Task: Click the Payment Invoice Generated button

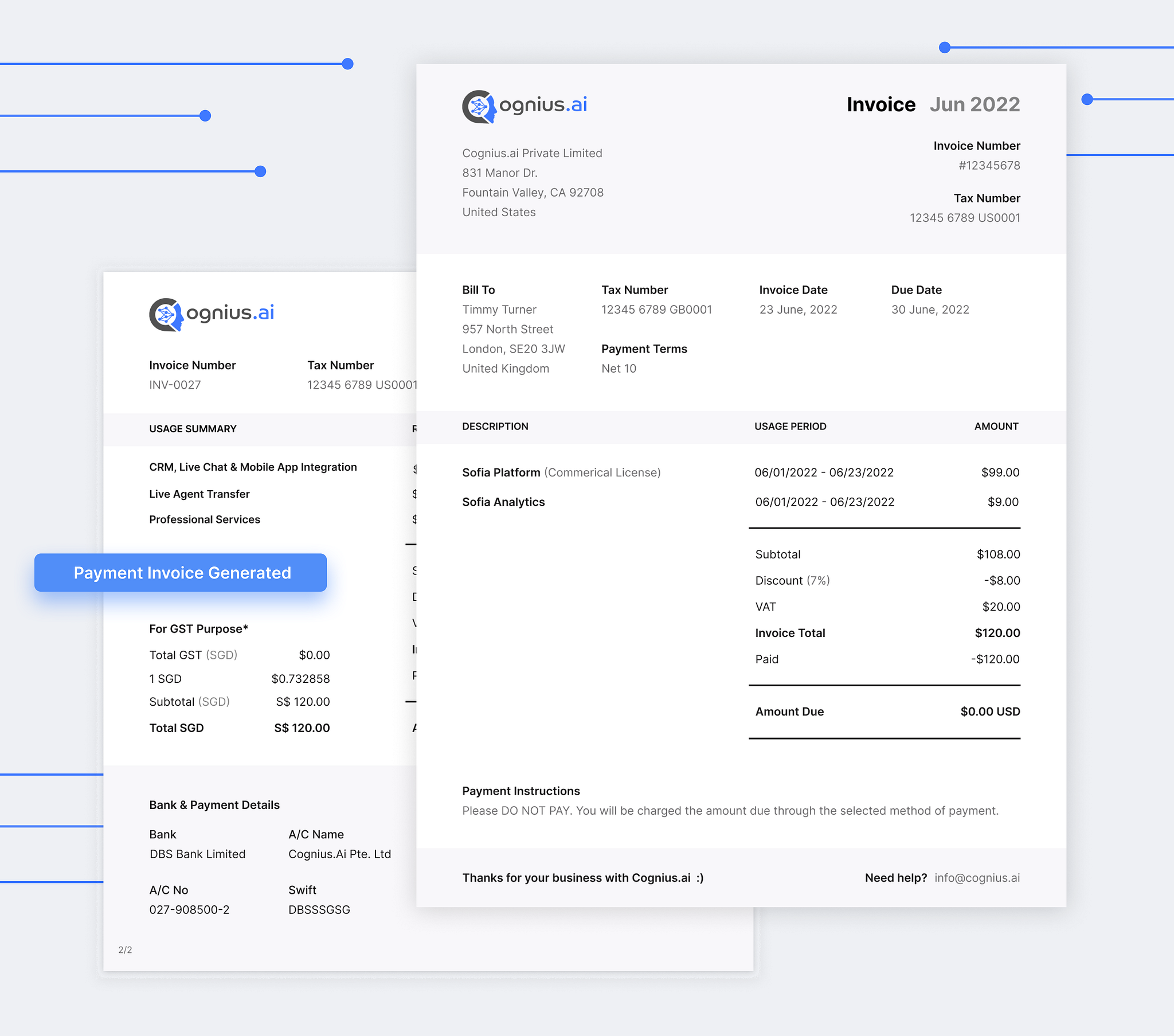Action: click(x=181, y=572)
